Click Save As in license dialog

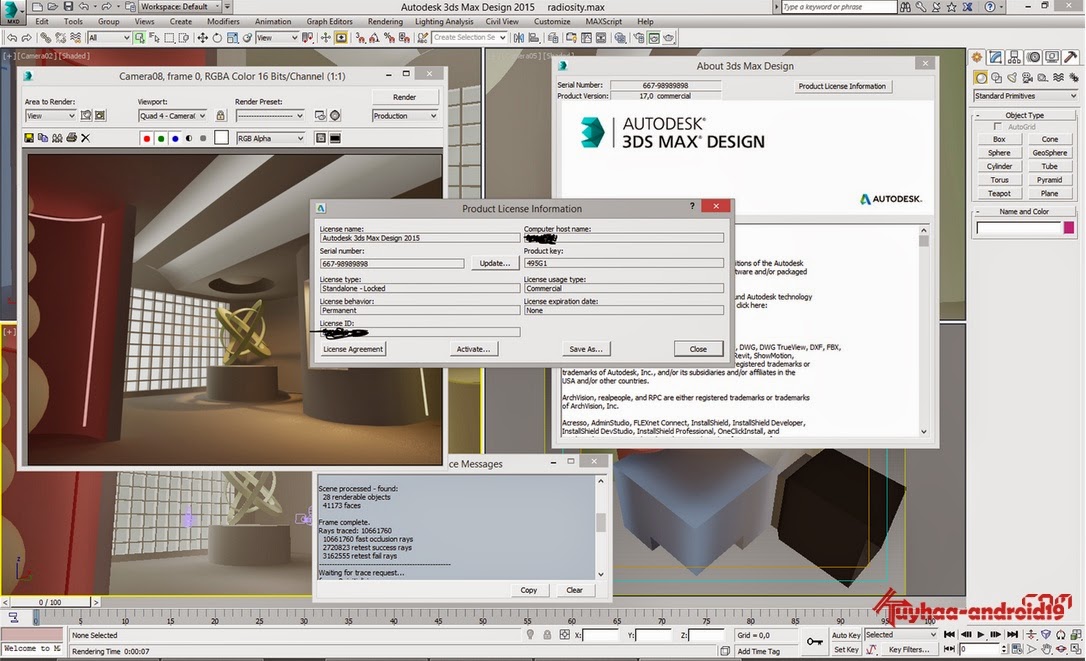coord(586,349)
